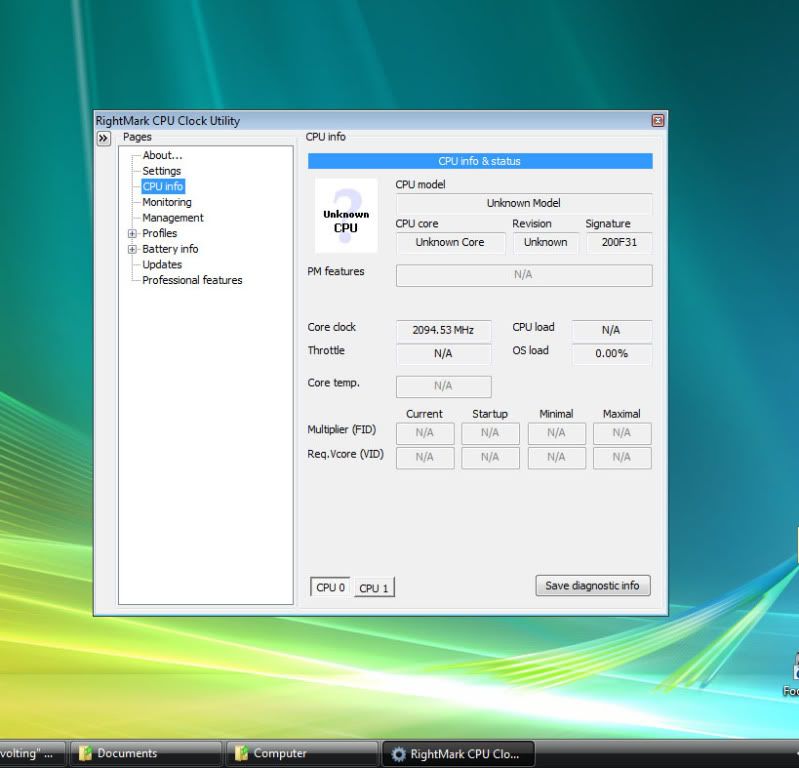Click Save diagnostic info button

593,586
